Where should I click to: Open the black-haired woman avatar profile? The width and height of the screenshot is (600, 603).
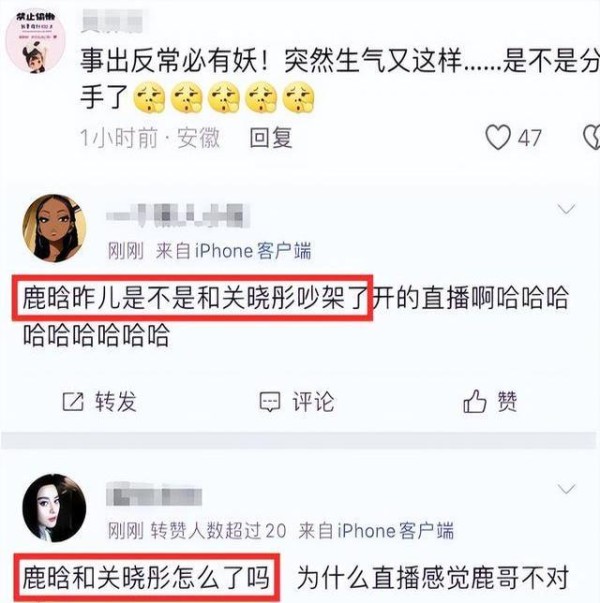point(54,508)
